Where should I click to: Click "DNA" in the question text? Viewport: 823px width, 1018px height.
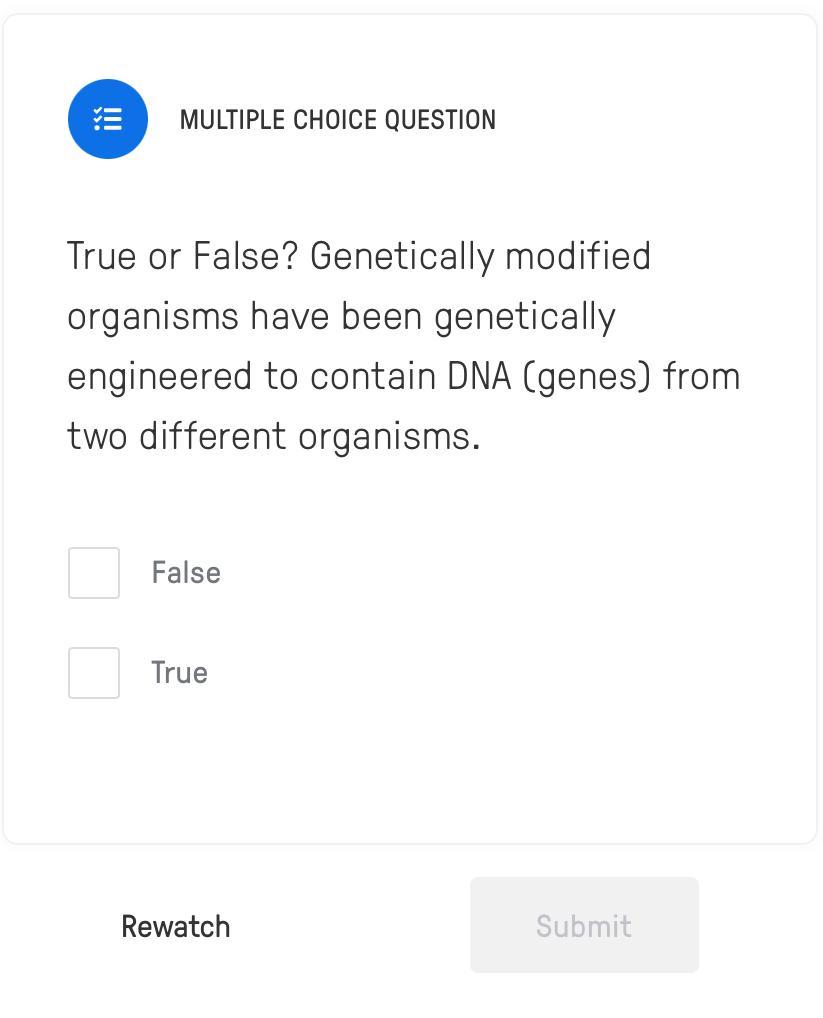(x=479, y=377)
